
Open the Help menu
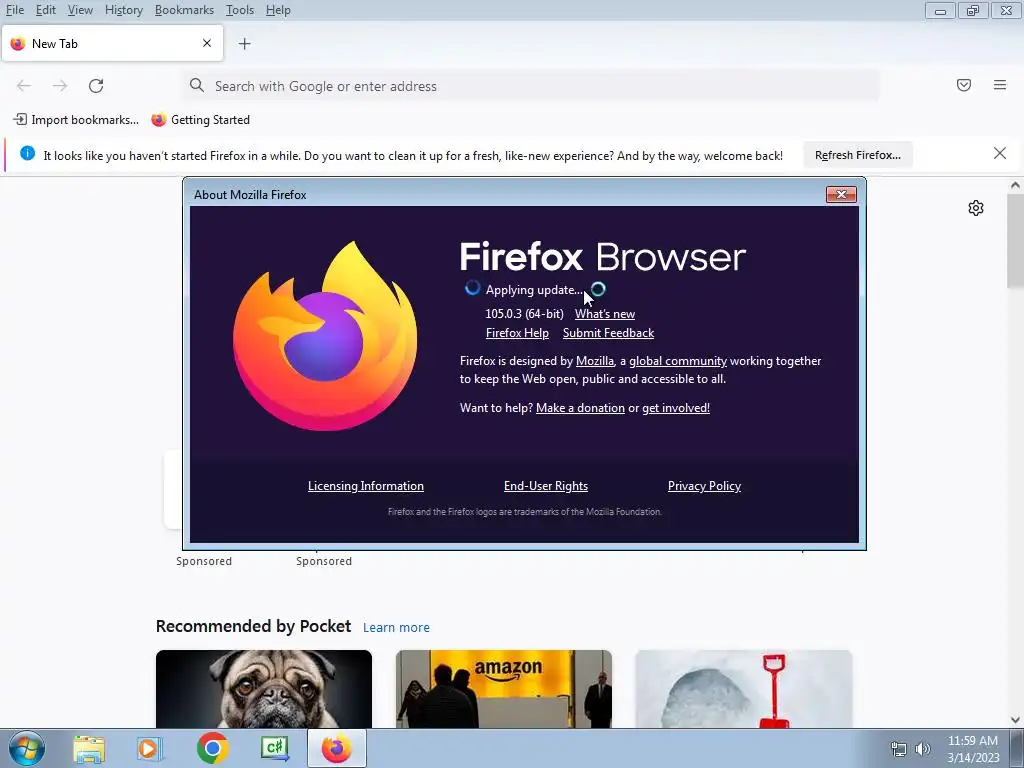[x=278, y=10]
